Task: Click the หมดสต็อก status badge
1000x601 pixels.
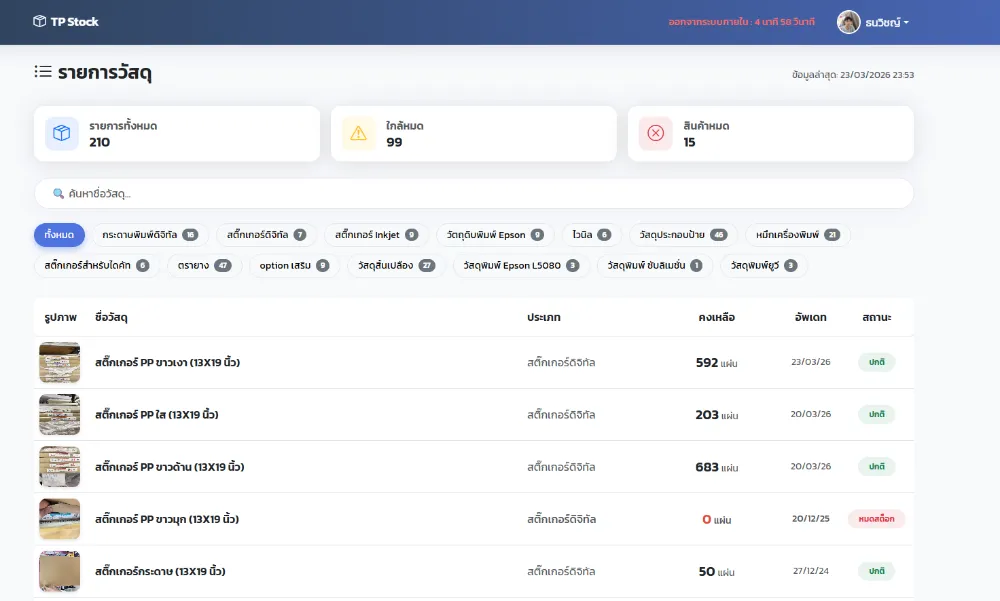Action: click(876, 519)
